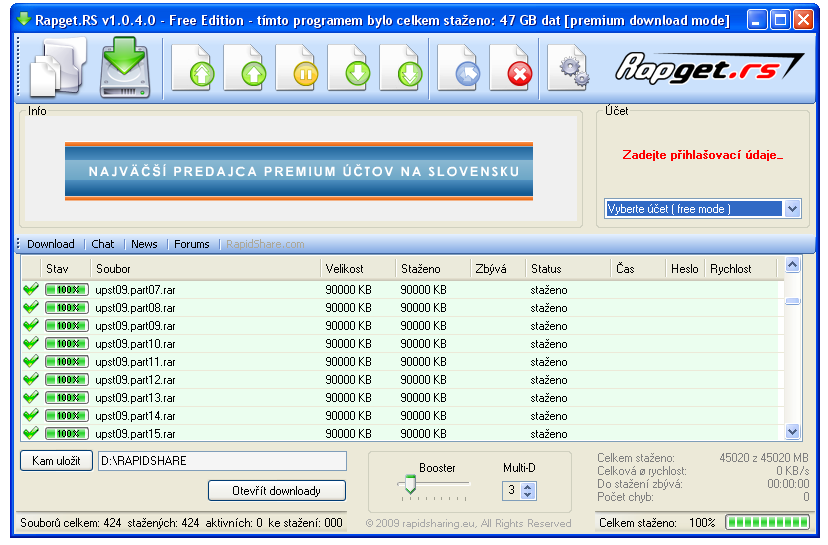Sort by the Zbývá column header
This screenshot has width=828, height=545.
click(498, 269)
